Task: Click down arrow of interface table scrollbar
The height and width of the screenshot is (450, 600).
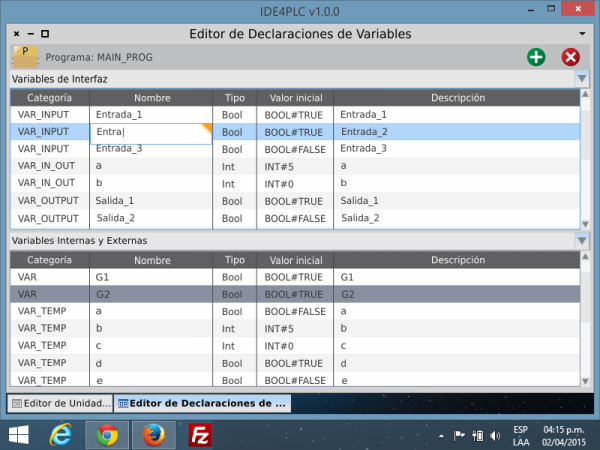Action: 585,225
